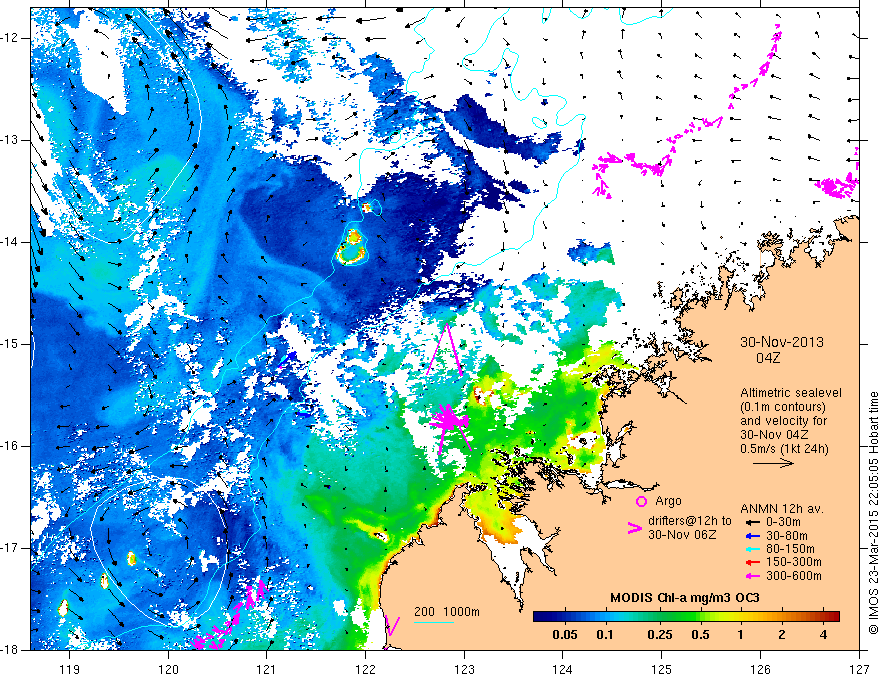Image resolution: width=880 pixels, height=680 pixels.
Task: Click the '0.5m/s (1kt 24h)' text
Action: pyautogui.click(x=784, y=449)
